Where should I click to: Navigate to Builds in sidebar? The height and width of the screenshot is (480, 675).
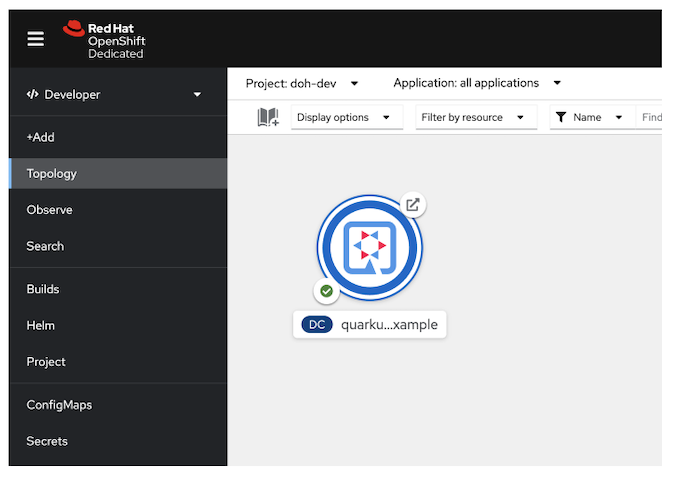coord(43,289)
